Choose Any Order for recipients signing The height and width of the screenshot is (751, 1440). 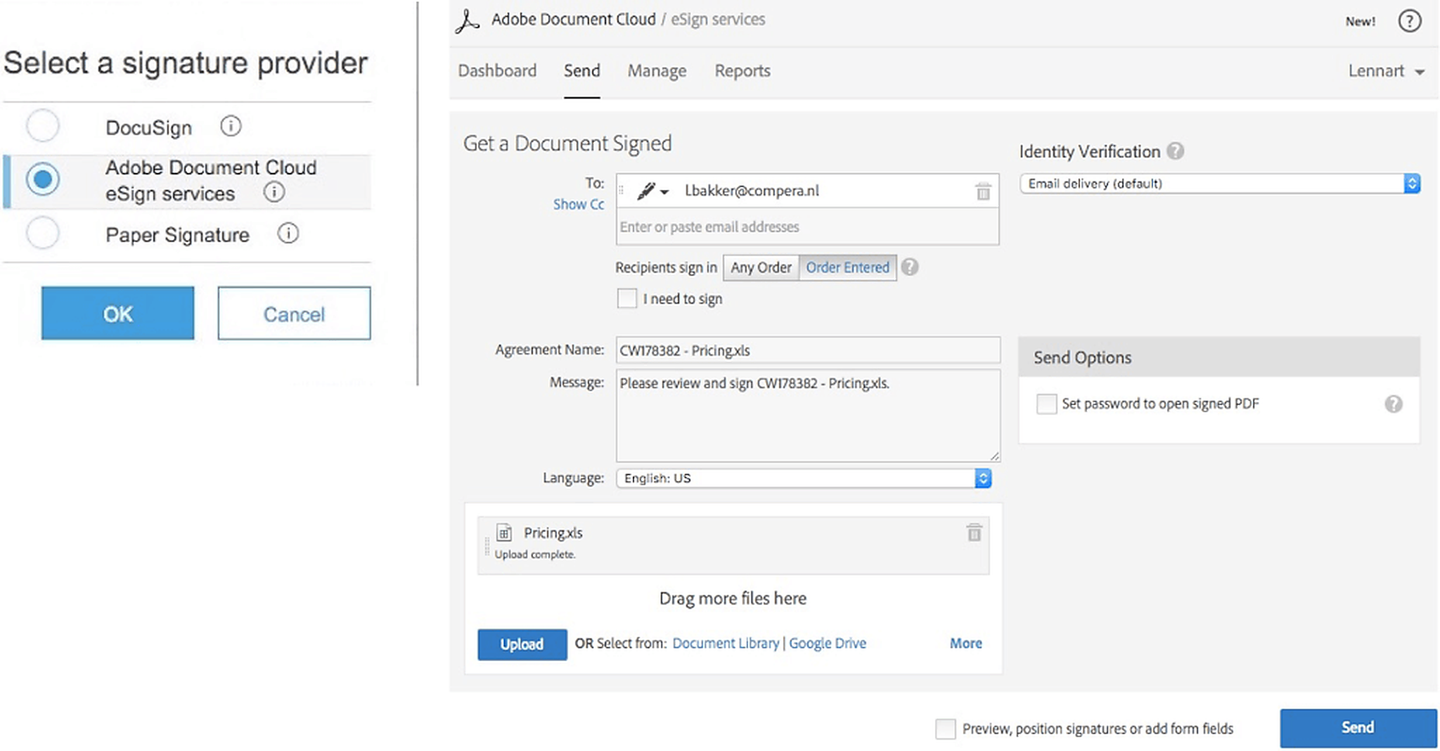pos(761,267)
